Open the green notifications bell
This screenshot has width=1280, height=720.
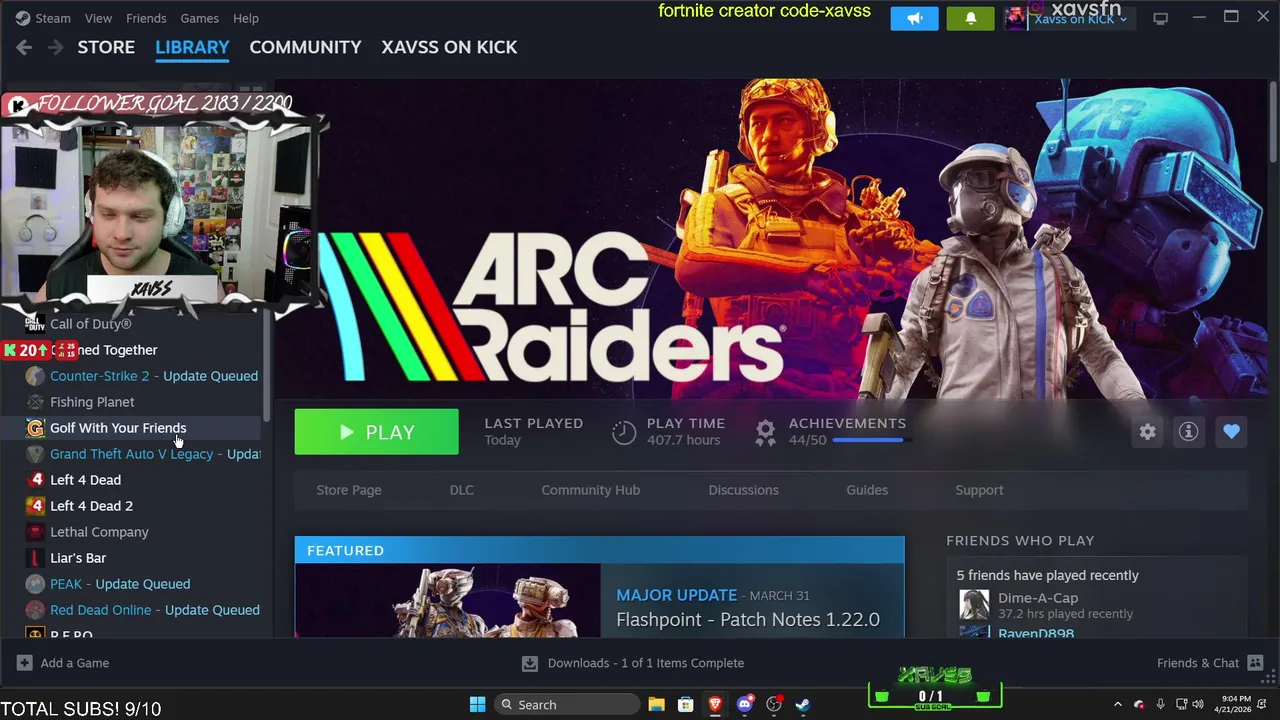pos(970,18)
